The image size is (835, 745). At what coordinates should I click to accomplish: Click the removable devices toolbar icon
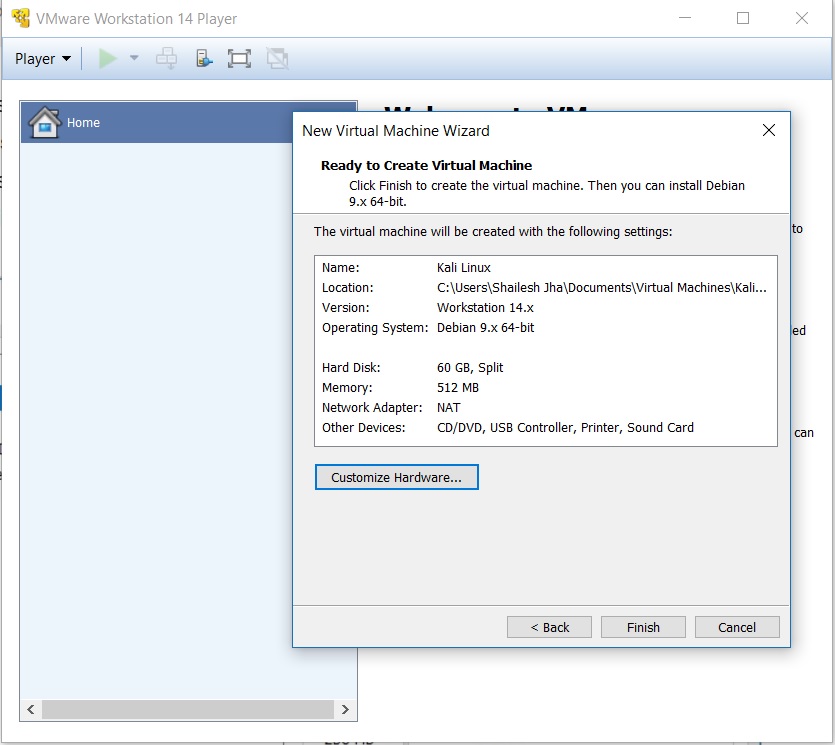(x=204, y=59)
